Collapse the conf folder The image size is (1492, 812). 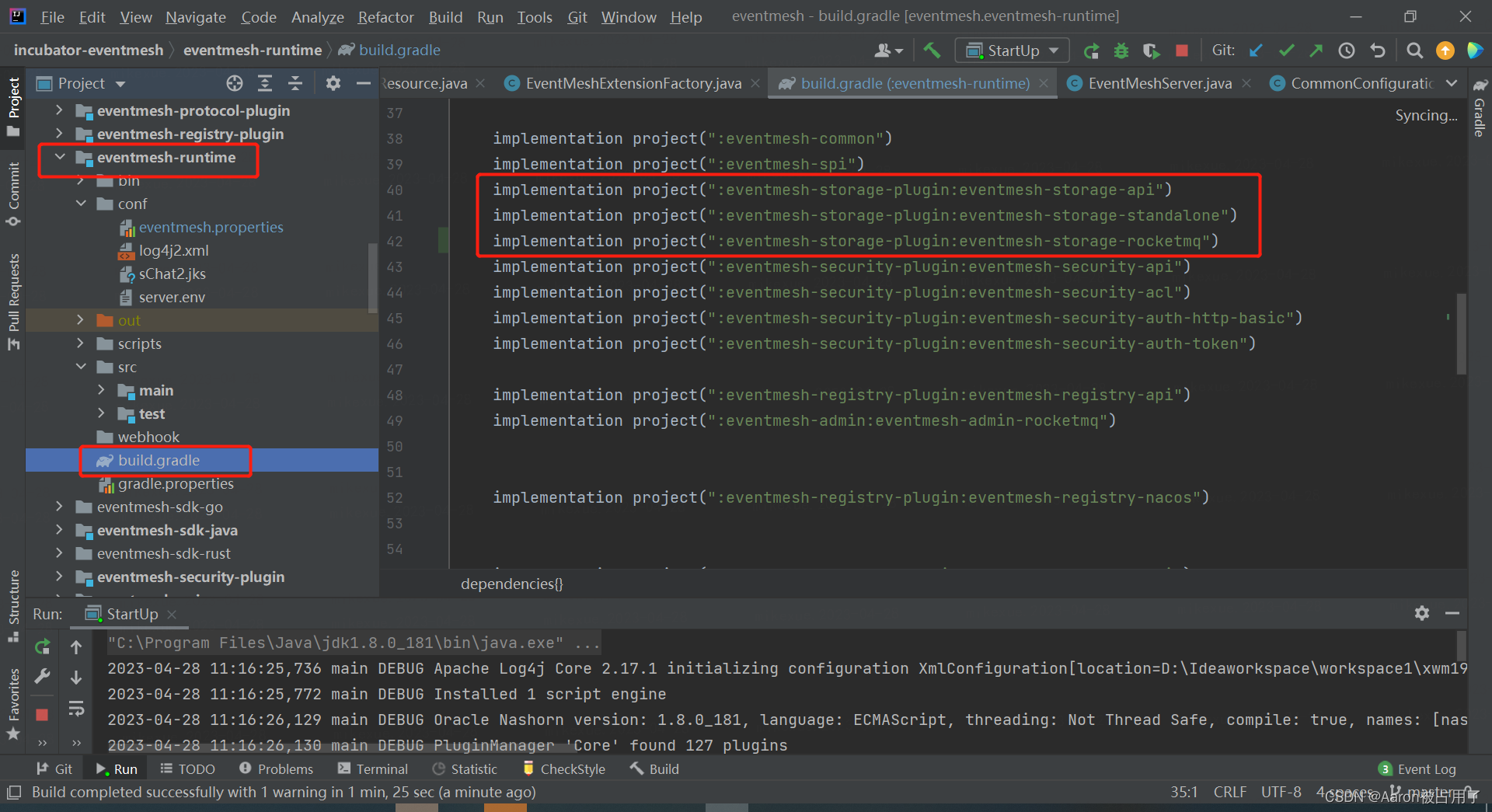click(x=81, y=204)
